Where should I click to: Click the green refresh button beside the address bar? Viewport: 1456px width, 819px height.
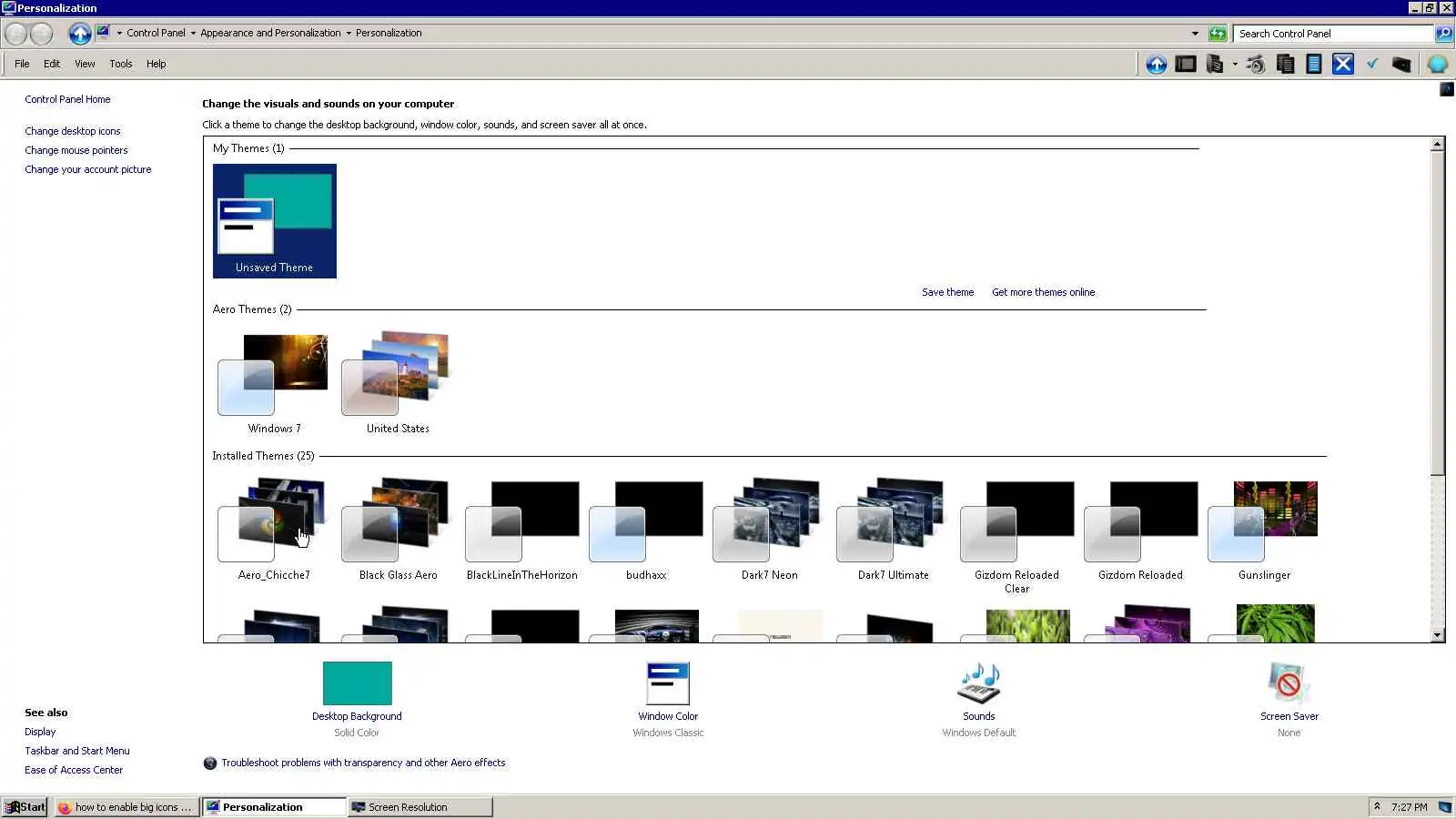[1218, 34]
